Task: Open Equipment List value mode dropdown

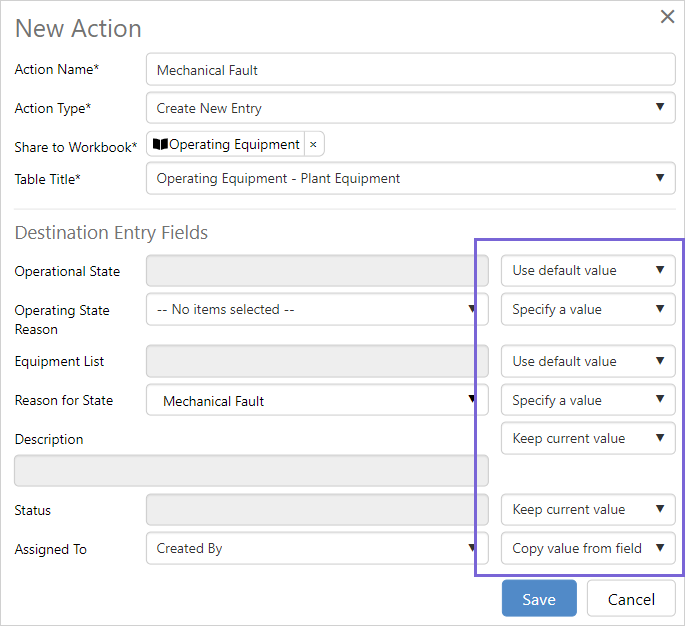Action: click(588, 361)
